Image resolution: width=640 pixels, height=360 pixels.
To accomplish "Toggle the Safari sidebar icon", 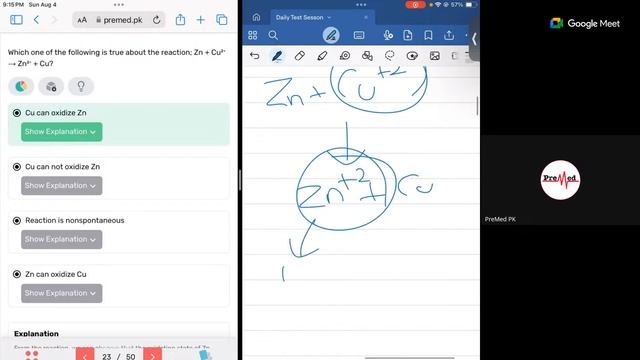I will [16, 20].
